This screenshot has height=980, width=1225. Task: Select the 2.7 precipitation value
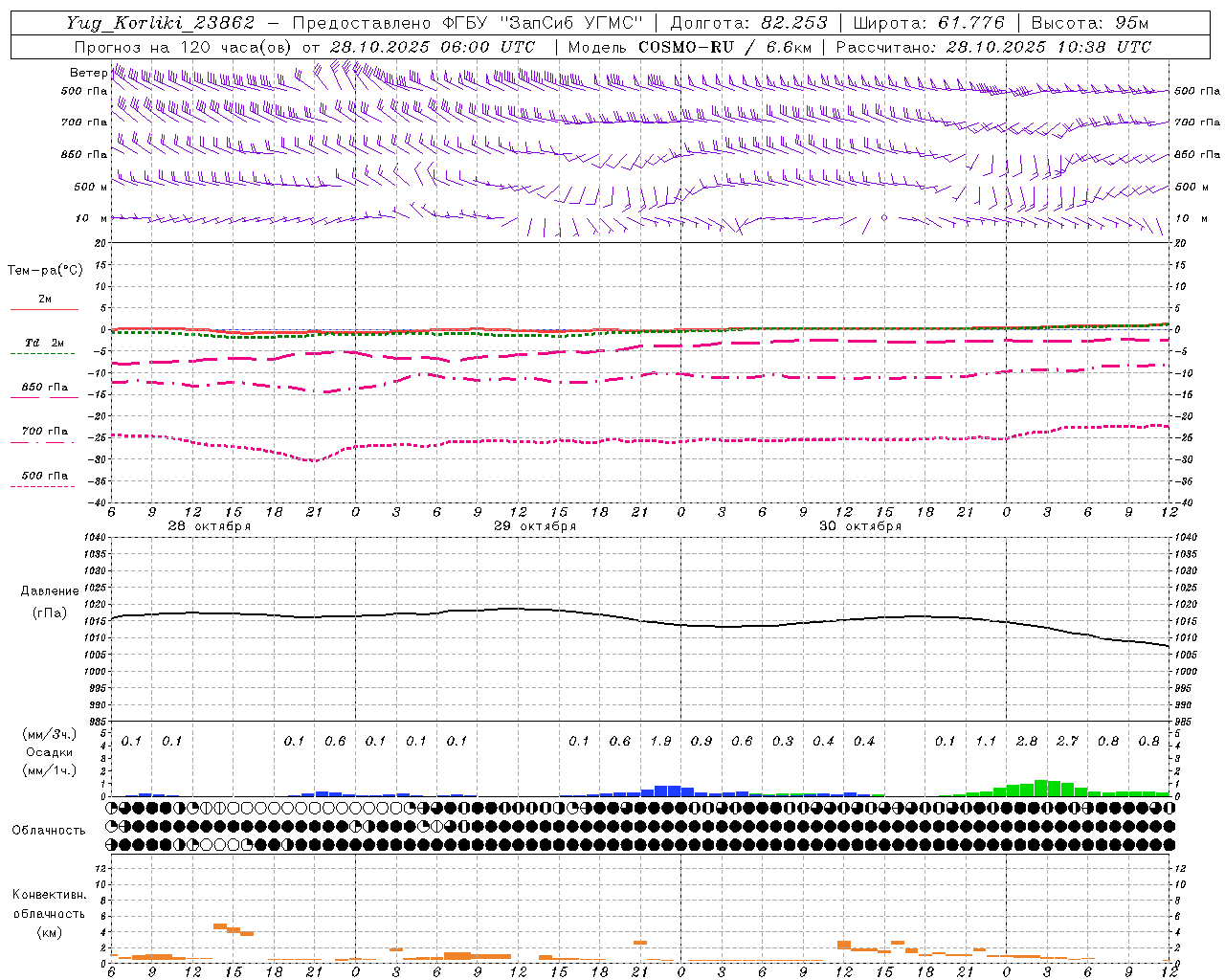pos(1067,741)
